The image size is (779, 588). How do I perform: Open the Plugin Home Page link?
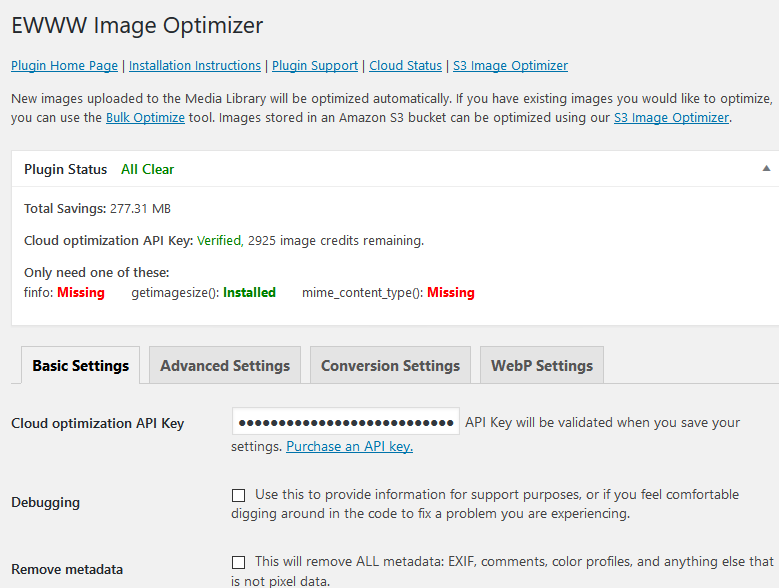pos(65,66)
